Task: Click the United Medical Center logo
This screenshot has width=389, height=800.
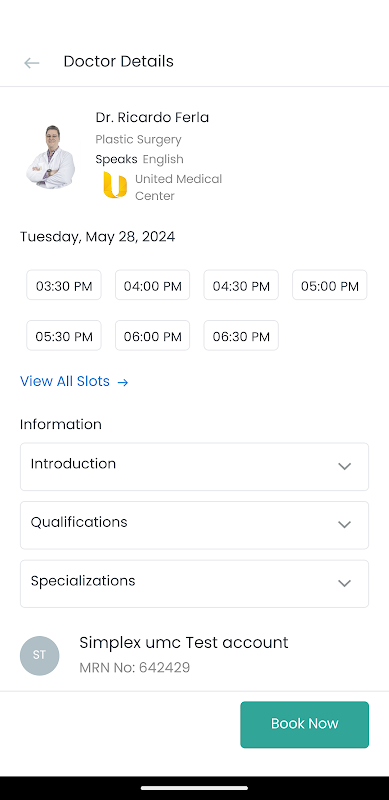Action: coord(115,185)
